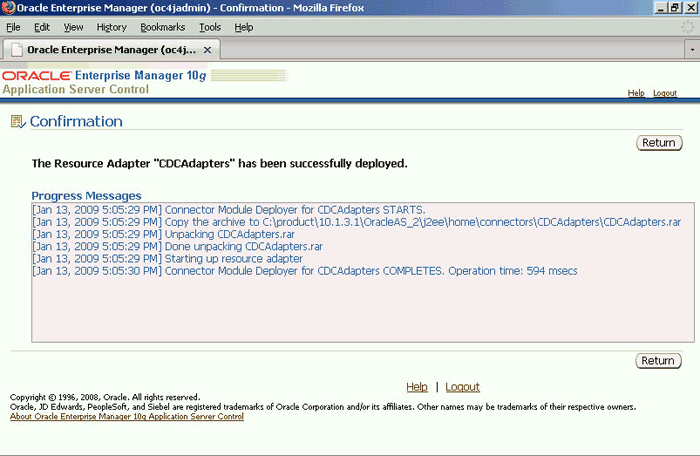The width and height of the screenshot is (700, 456).
Task: Click the successfully deployed confirmation text
Action: (219, 163)
